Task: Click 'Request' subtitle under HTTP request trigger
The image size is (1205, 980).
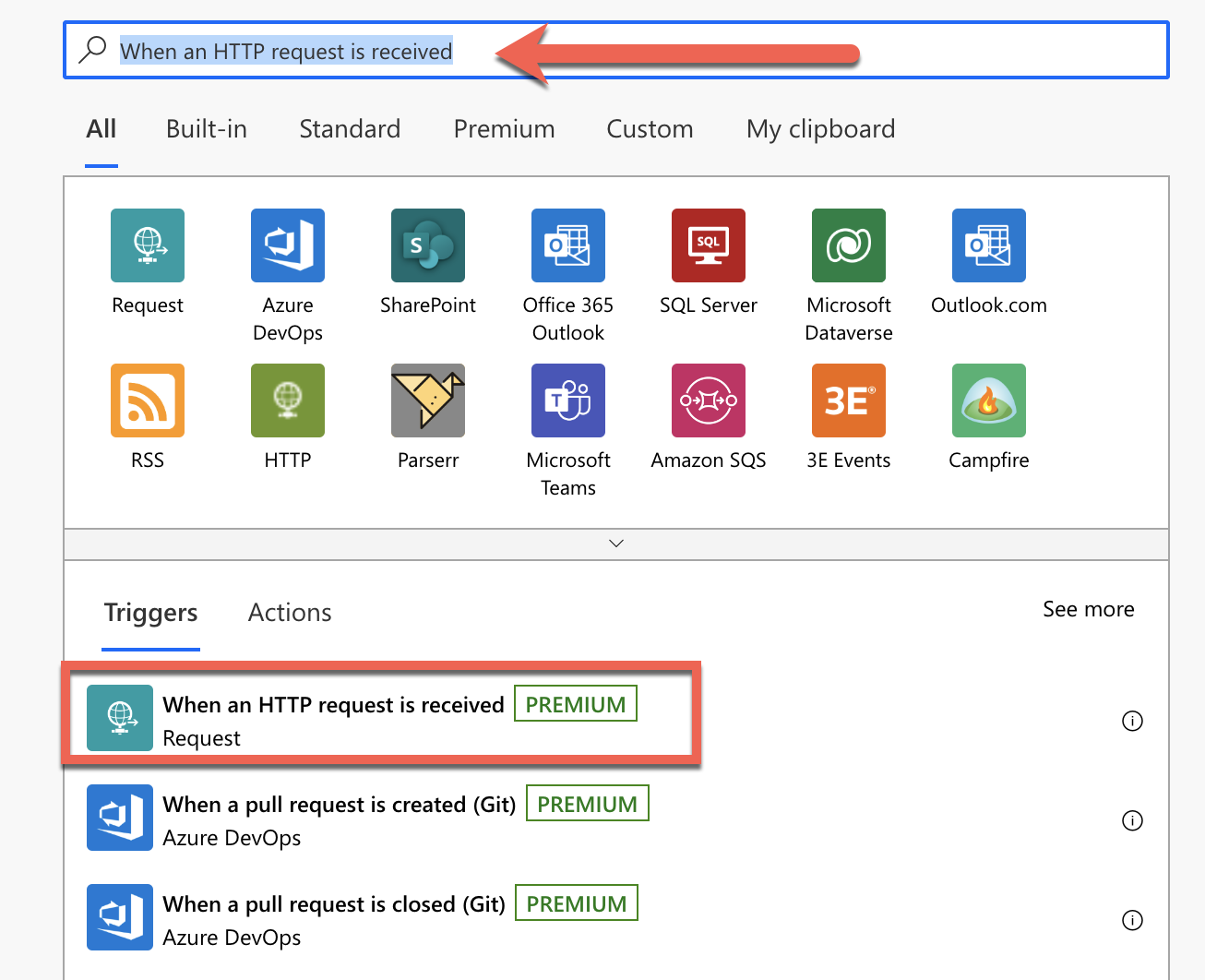Action: point(201,738)
